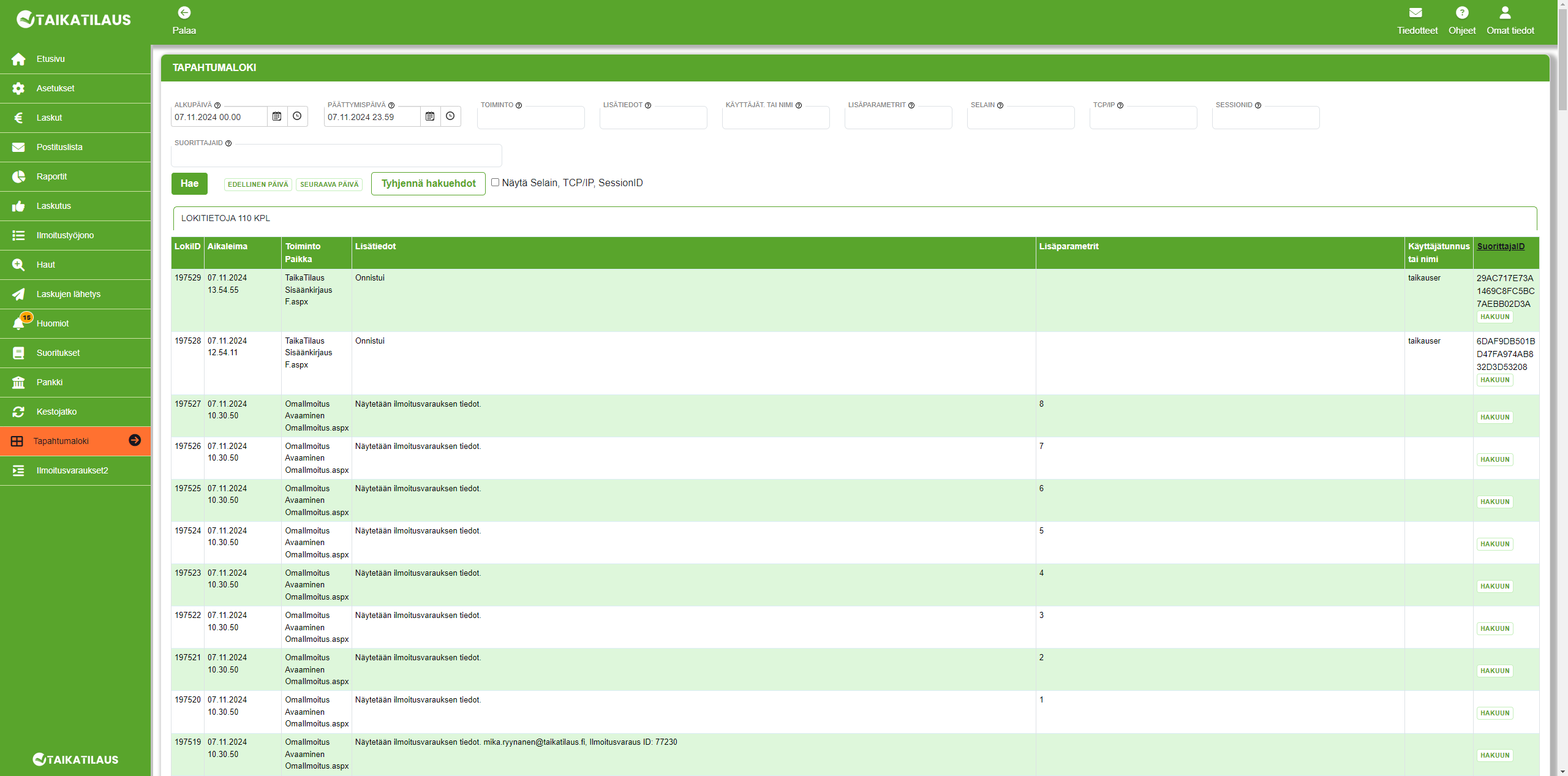
Task: Click the Lisätiedot filter field
Action: 654,118
